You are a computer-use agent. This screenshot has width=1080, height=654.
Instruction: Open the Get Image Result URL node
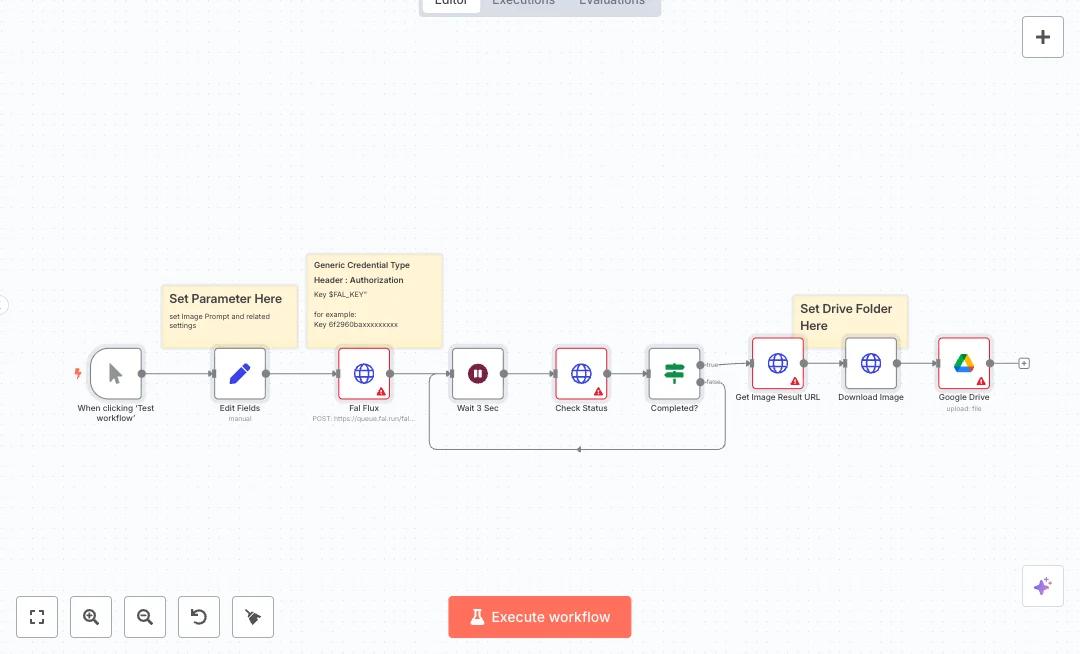point(777,363)
